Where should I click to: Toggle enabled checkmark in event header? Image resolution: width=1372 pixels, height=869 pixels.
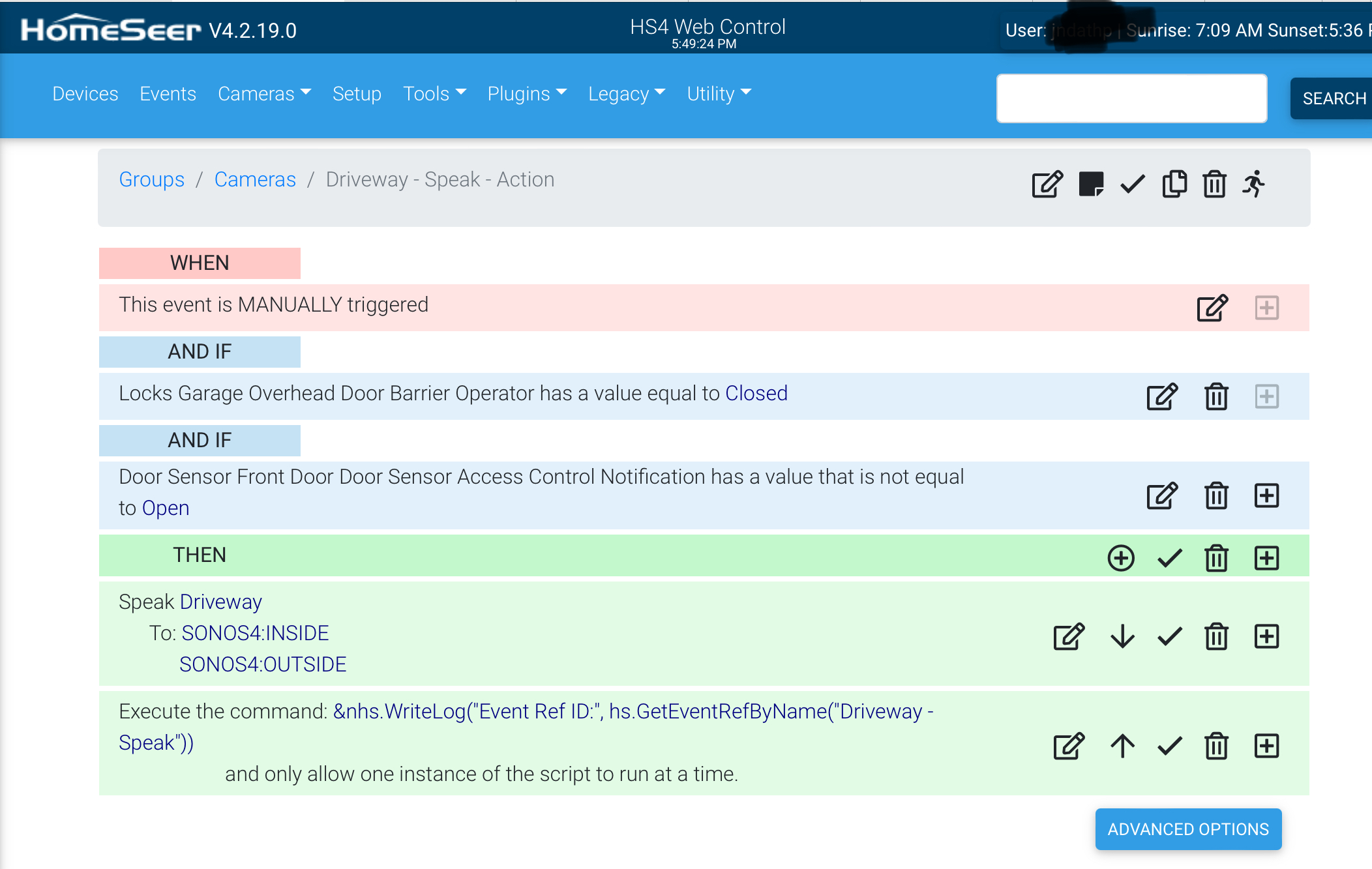(1133, 184)
